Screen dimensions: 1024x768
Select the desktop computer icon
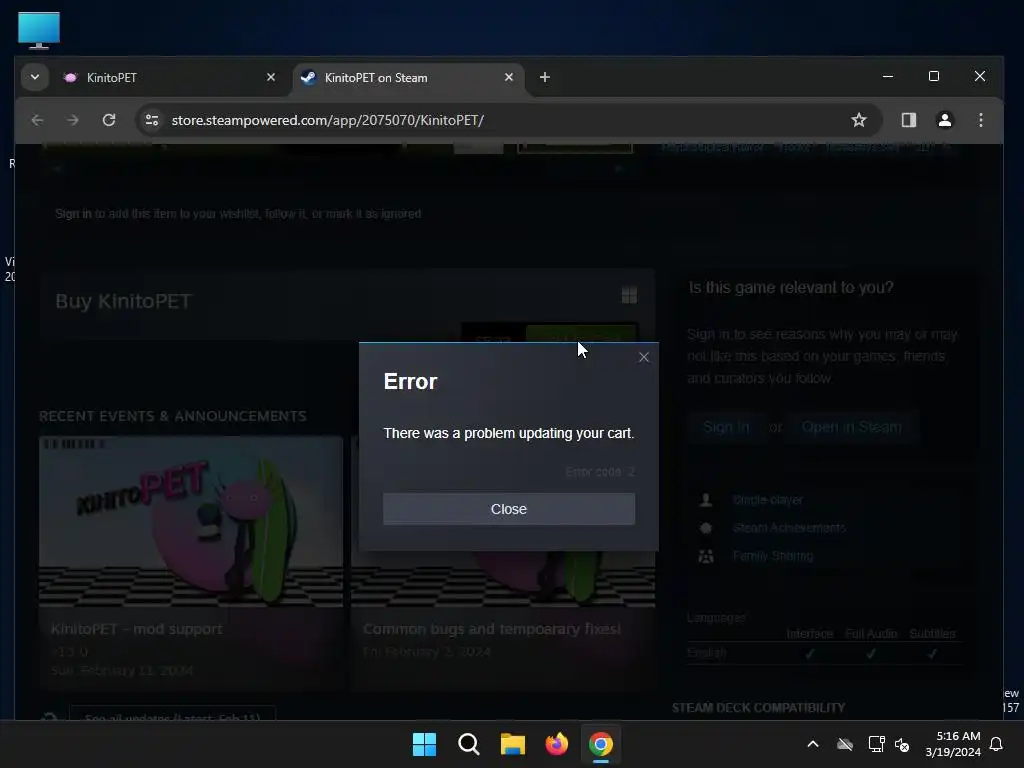(x=39, y=30)
